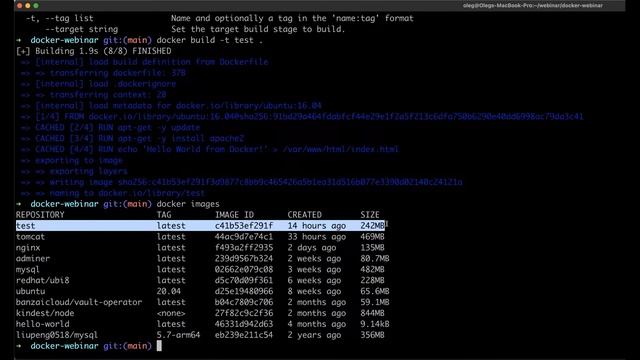Screen dimensions: 640x360
Task: Click the 5.7-arm64 tag value
Action: click(178, 335)
